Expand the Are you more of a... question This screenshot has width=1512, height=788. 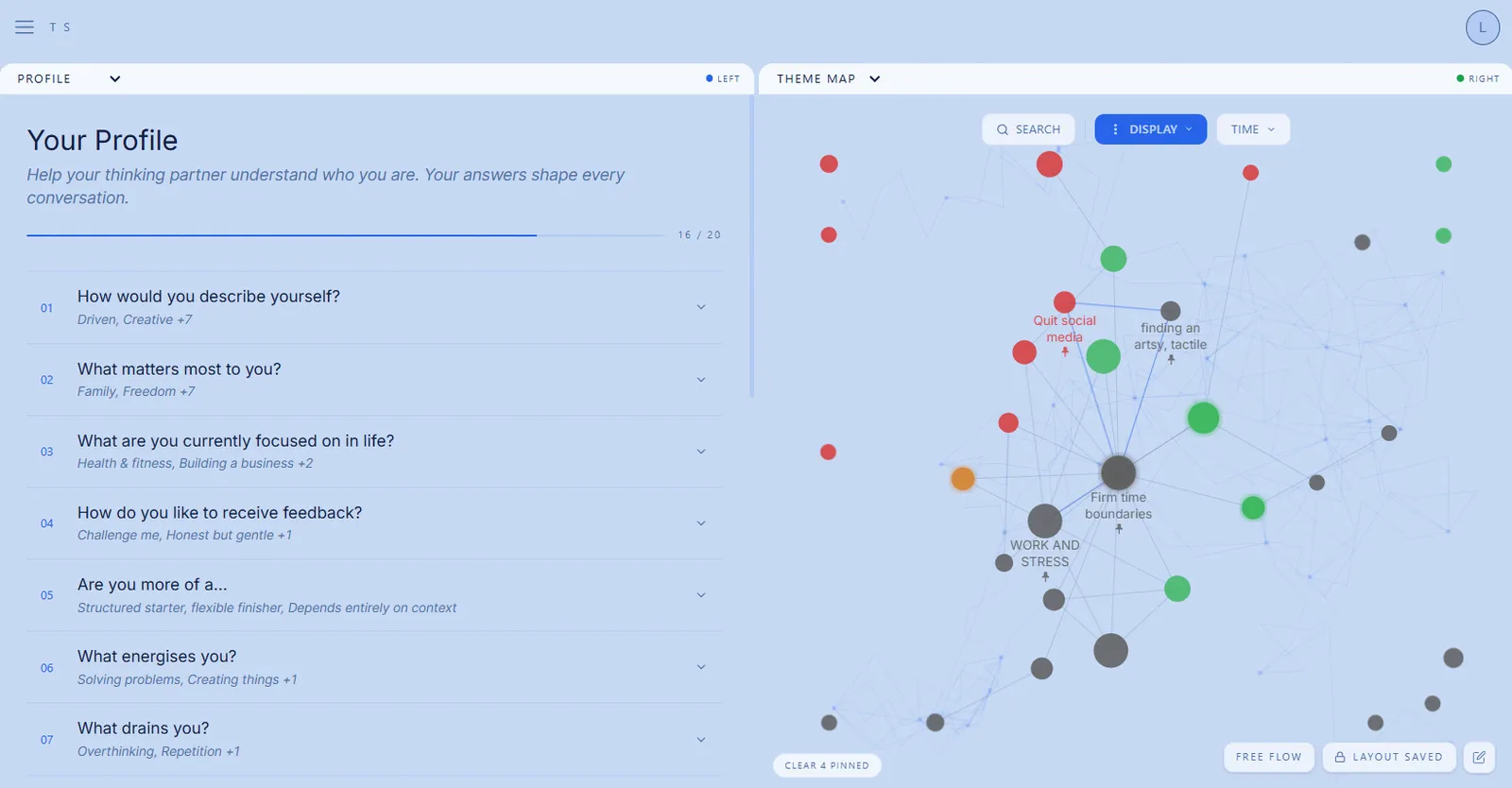tap(375, 595)
